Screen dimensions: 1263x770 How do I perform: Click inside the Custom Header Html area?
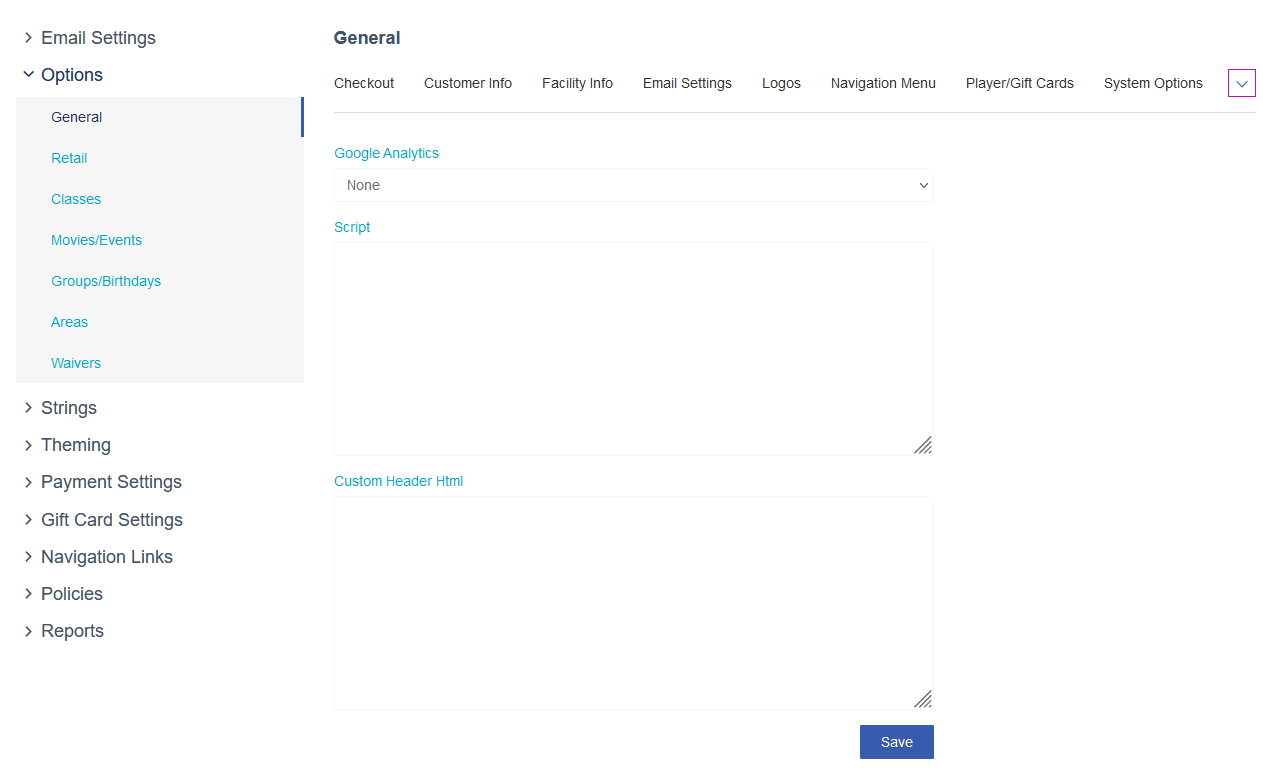pyautogui.click(x=634, y=603)
